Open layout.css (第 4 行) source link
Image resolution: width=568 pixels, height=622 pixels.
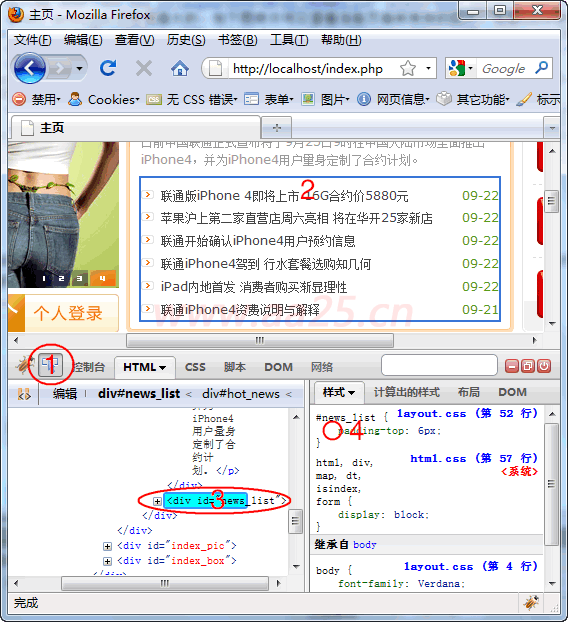tap(471, 566)
